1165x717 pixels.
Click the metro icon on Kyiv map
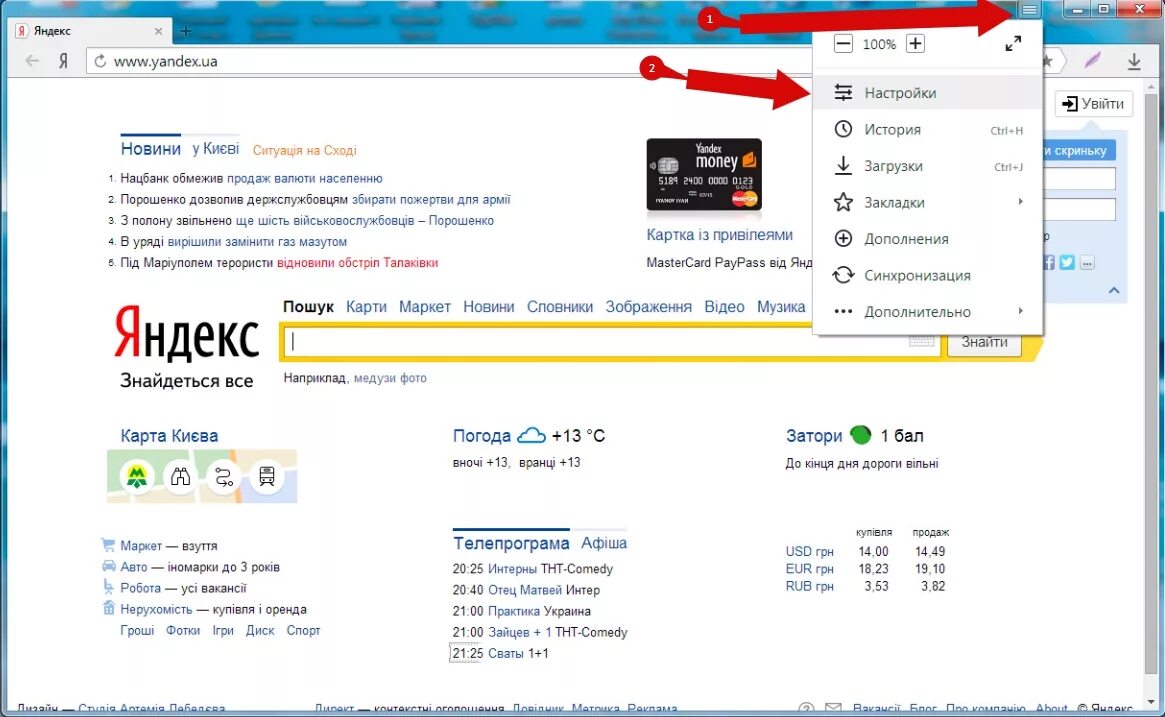137,476
